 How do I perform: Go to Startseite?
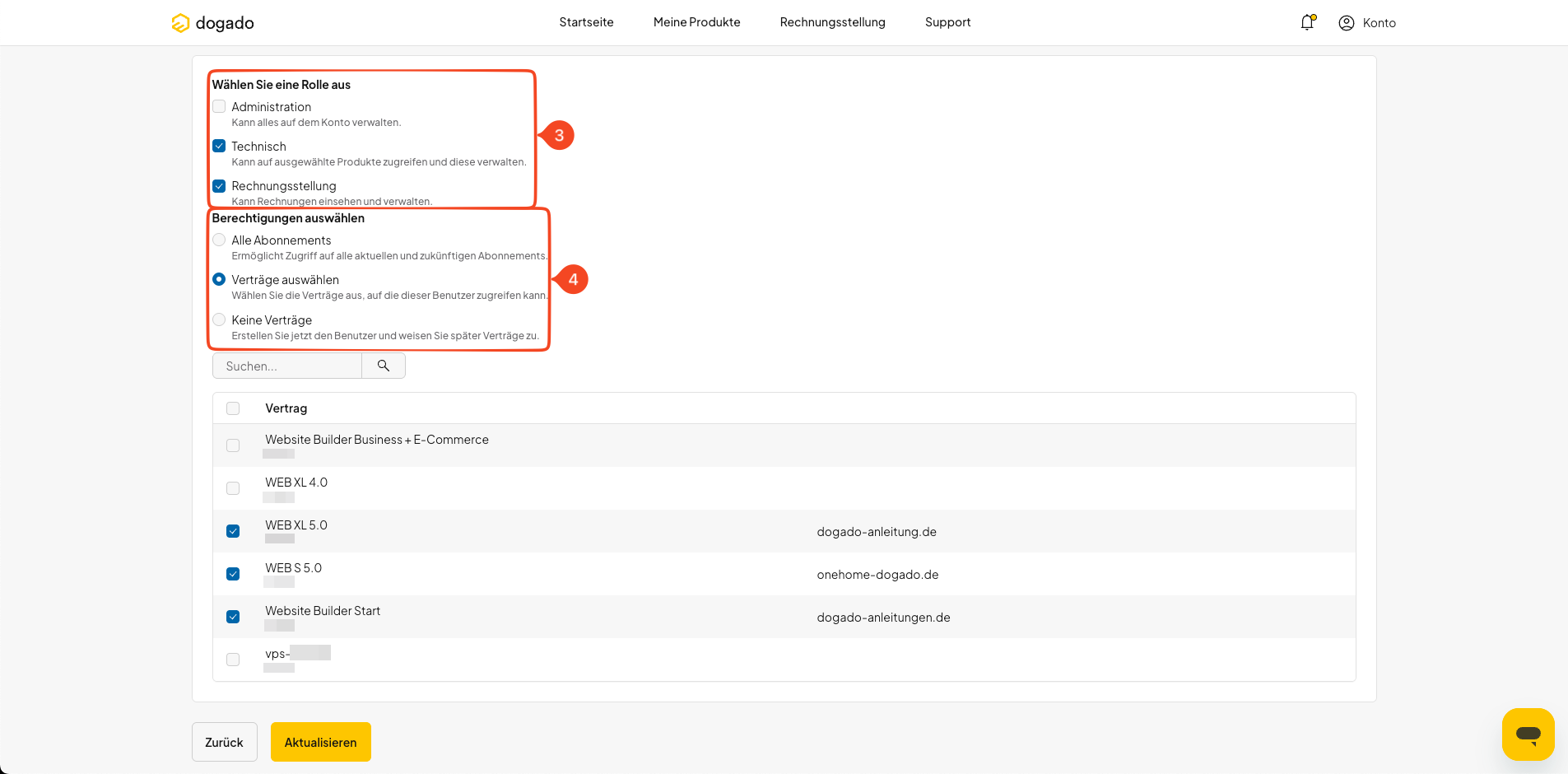(x=586, y=22)
